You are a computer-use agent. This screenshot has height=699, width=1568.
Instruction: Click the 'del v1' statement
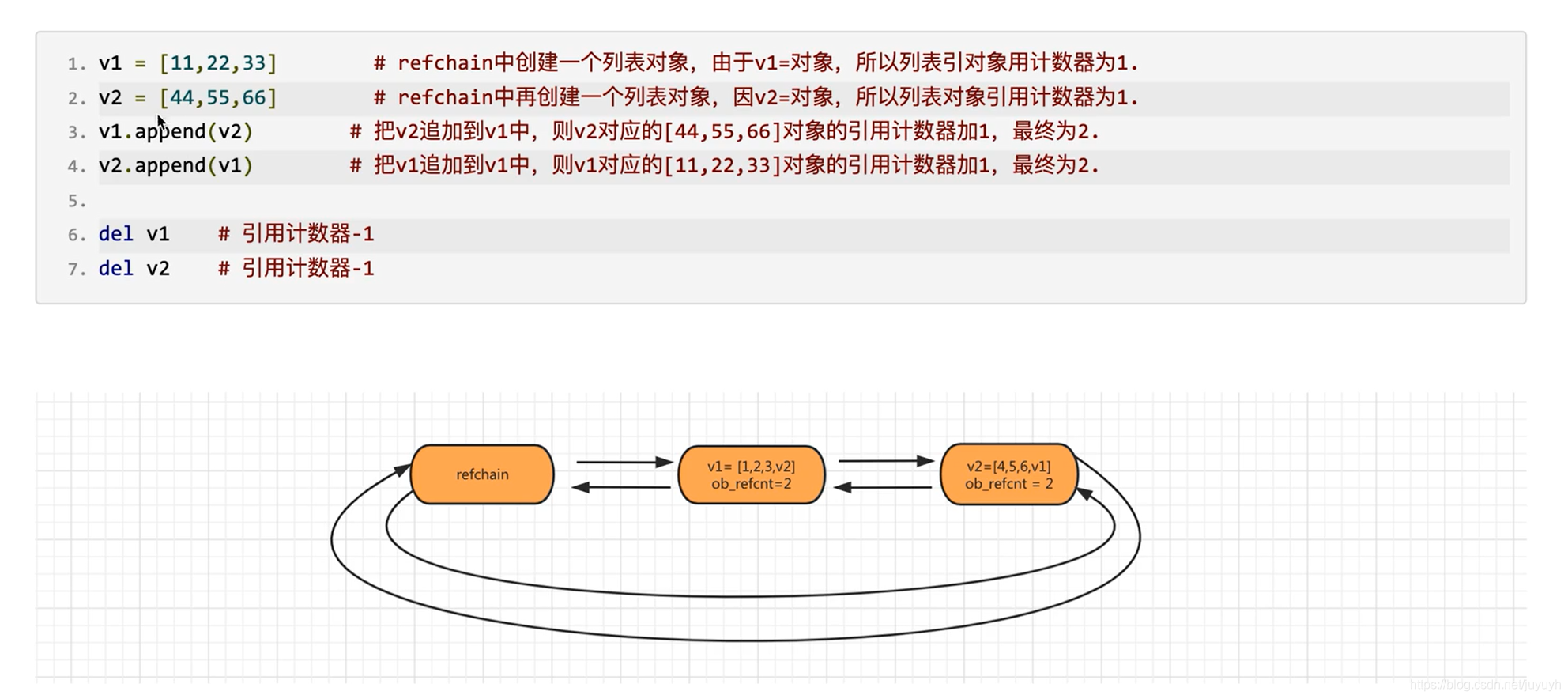134,234
